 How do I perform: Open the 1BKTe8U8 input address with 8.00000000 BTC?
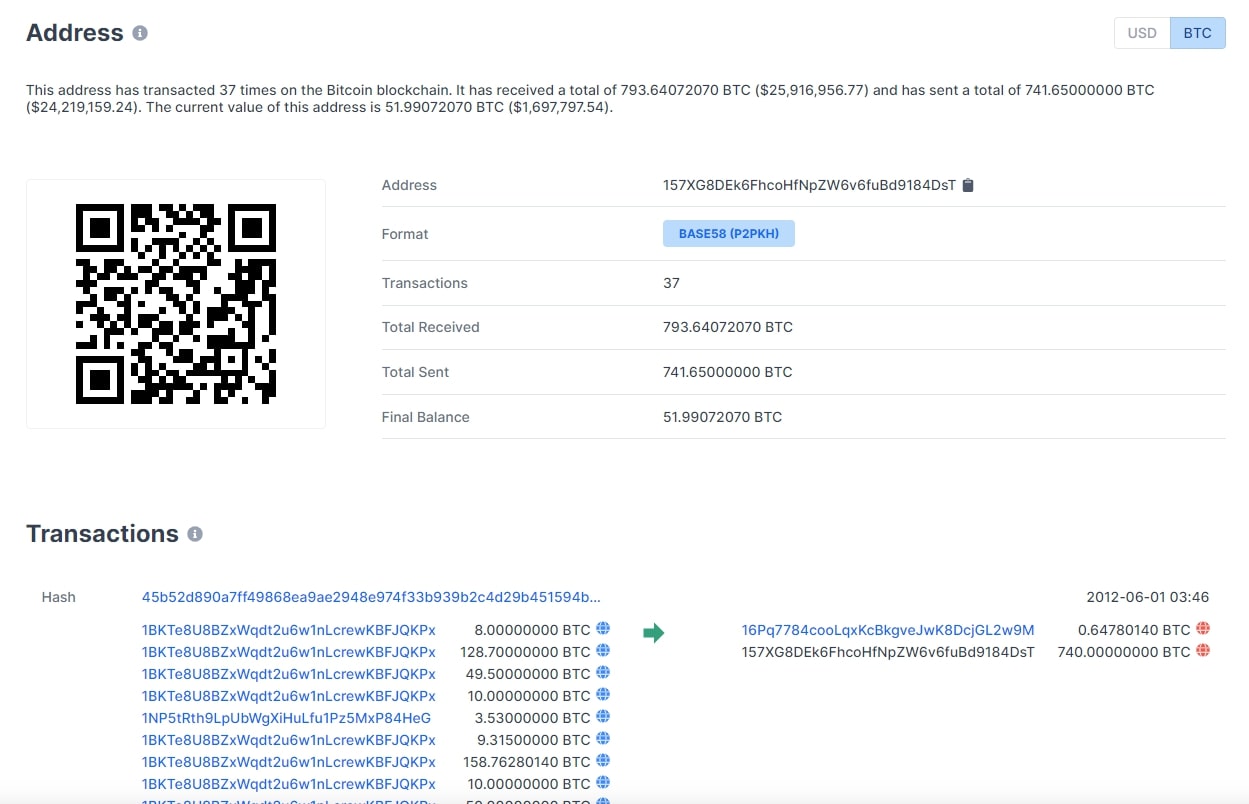289,630
